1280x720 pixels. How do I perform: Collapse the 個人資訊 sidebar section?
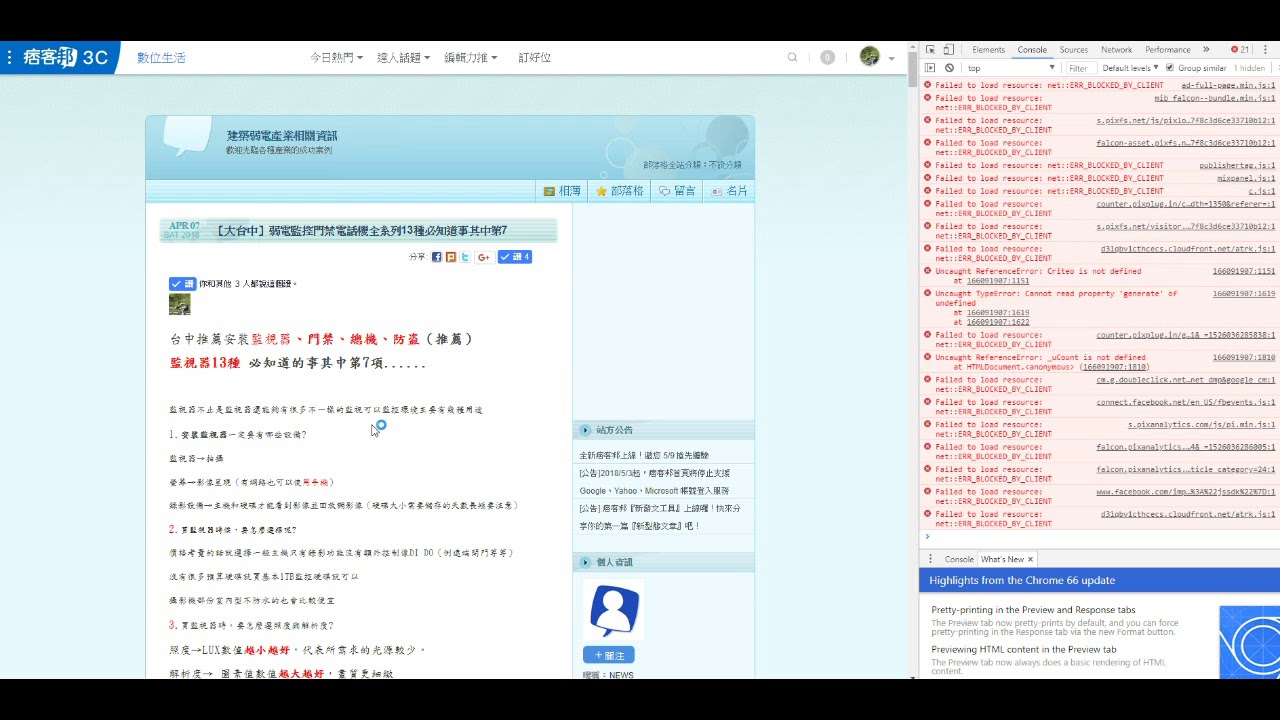point(586,562)
